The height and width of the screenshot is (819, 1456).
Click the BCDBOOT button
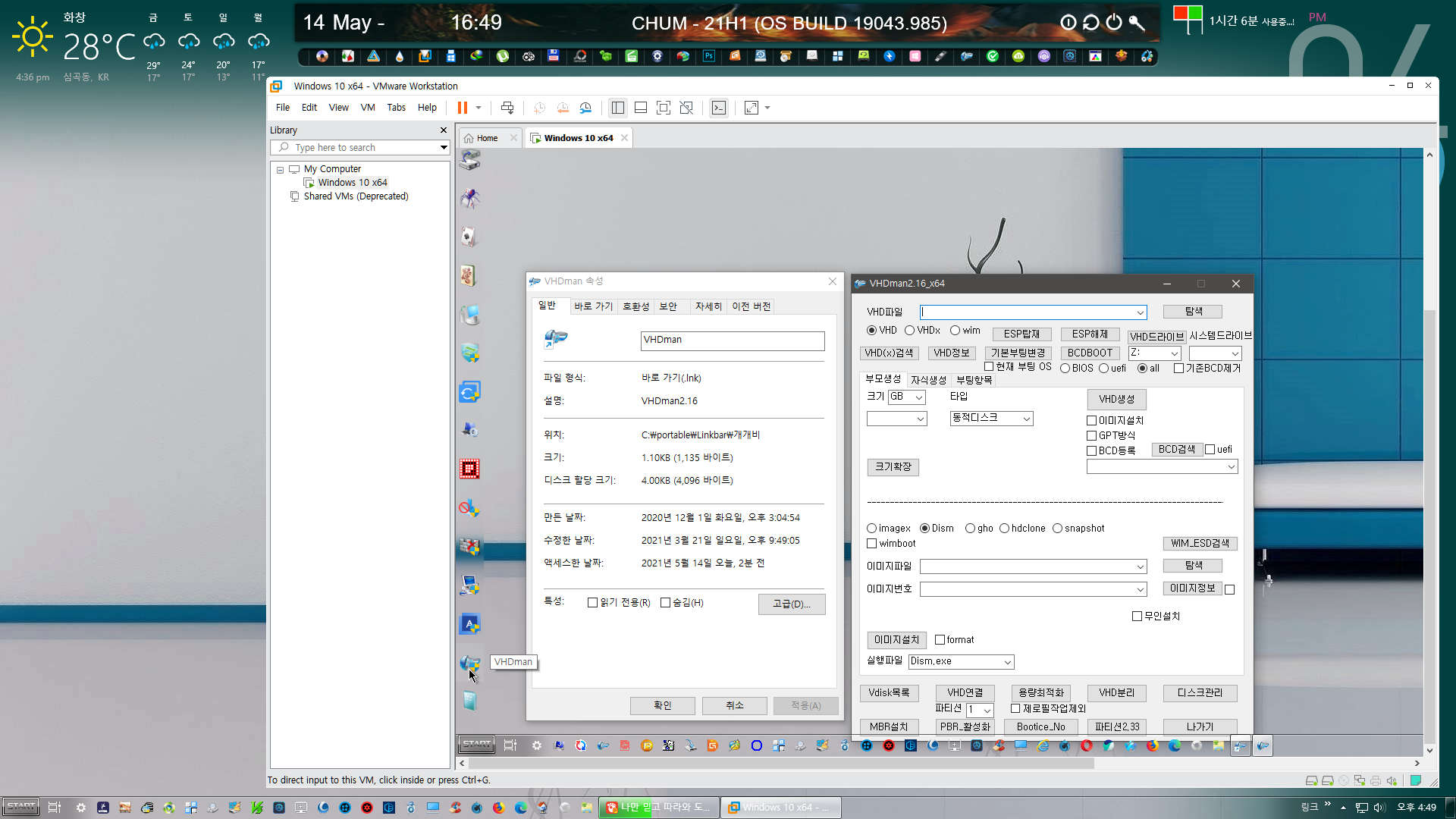[1090, 353]
